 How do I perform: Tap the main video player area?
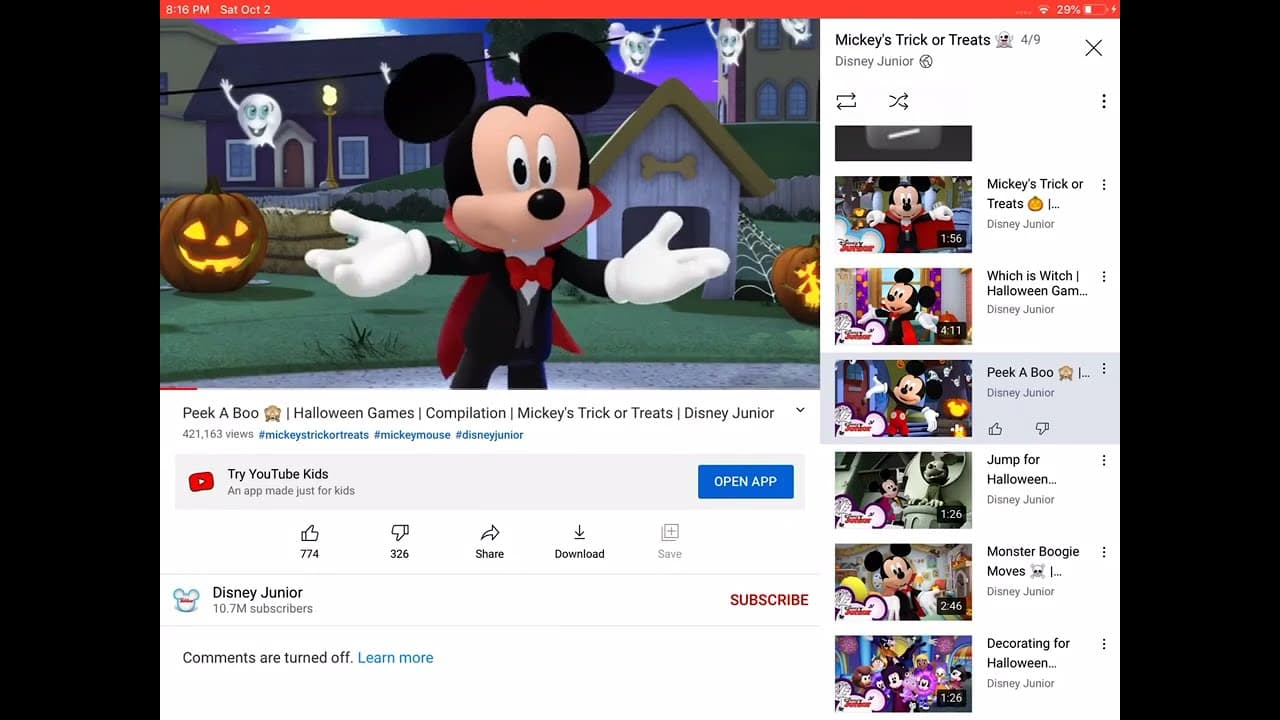[490, 203]
